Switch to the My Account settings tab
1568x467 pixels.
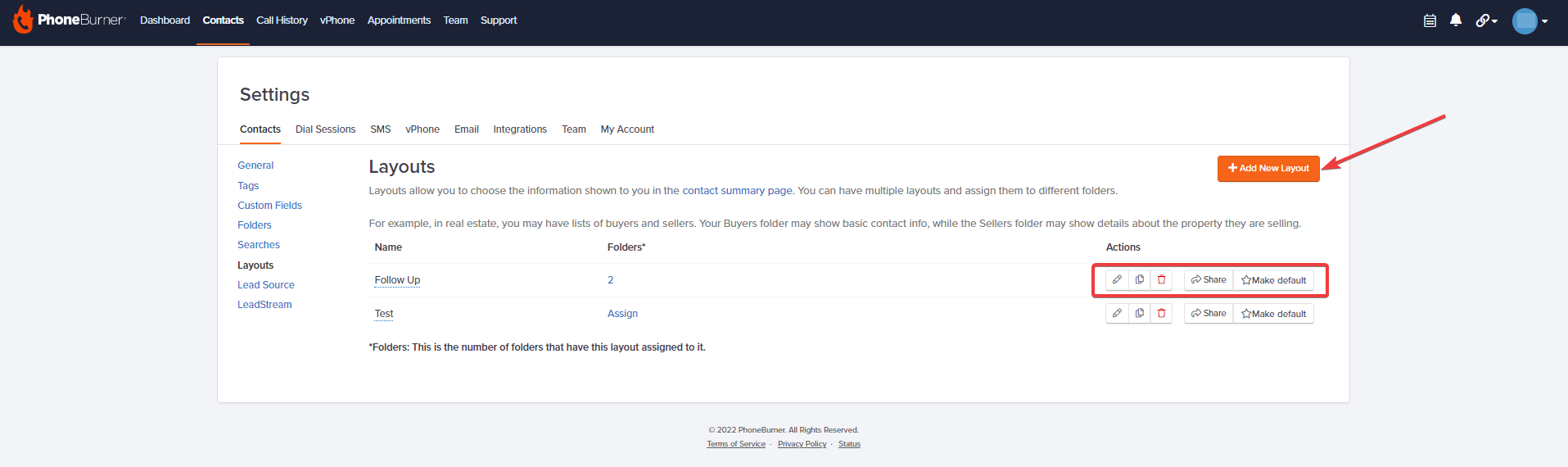[x=627, y=129]
